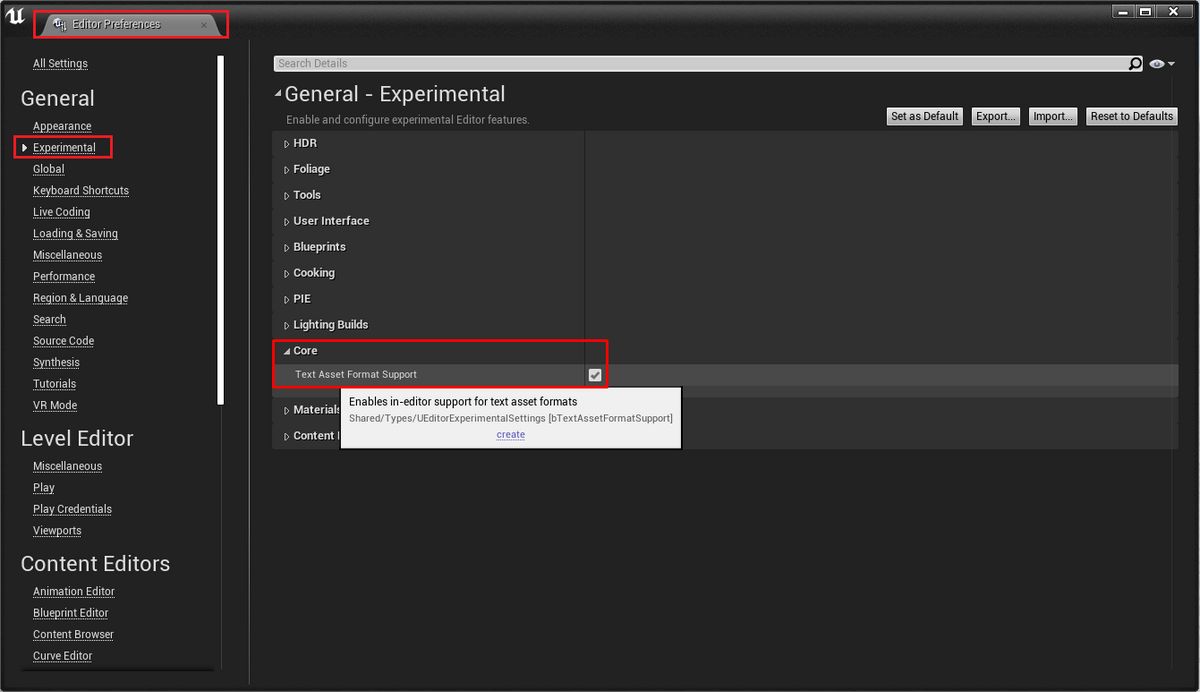Open Live Coding settings page
1200x692 pixels.
[x=61, y=212]
